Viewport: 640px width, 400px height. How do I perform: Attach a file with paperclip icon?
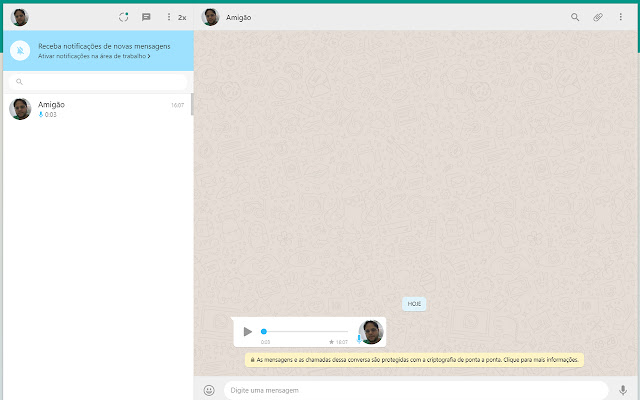tap(598, 17)
